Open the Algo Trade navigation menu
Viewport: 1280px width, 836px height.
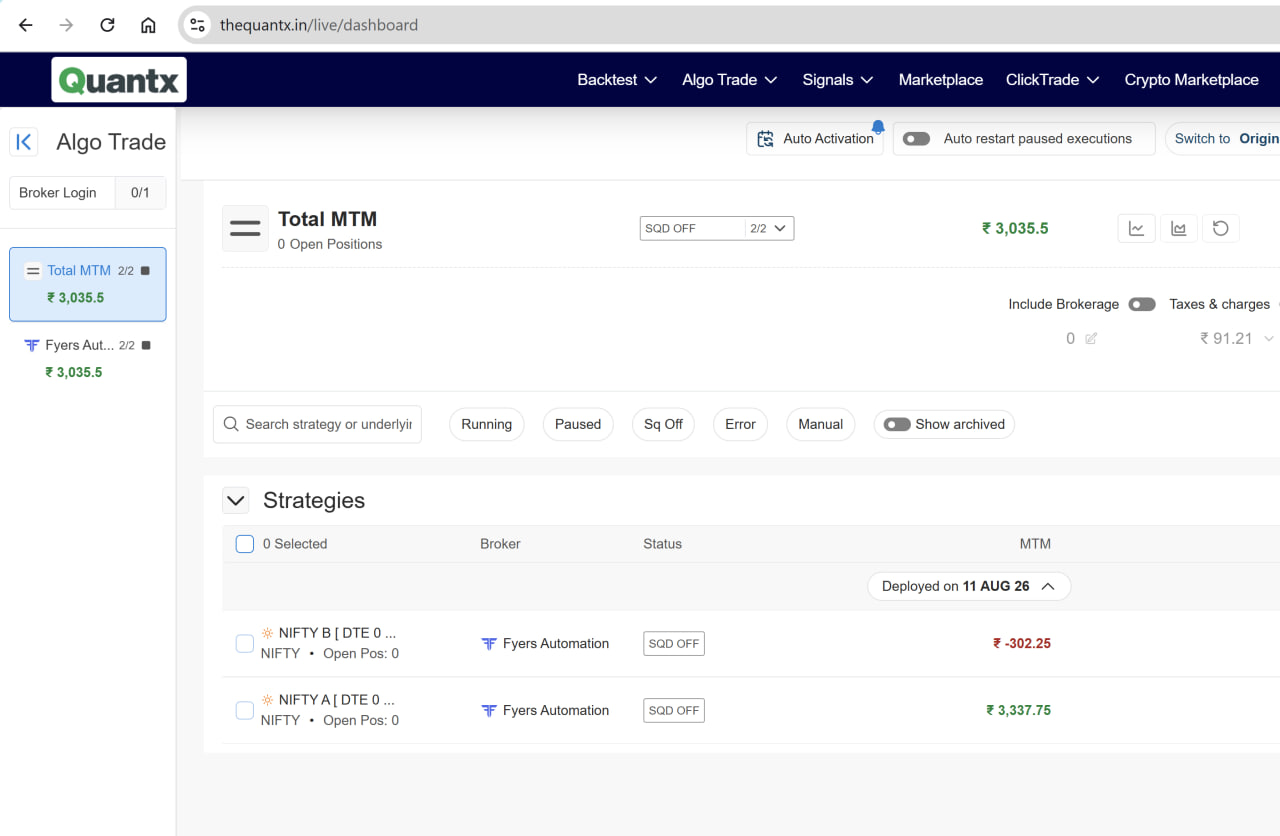tap(730, 80)
